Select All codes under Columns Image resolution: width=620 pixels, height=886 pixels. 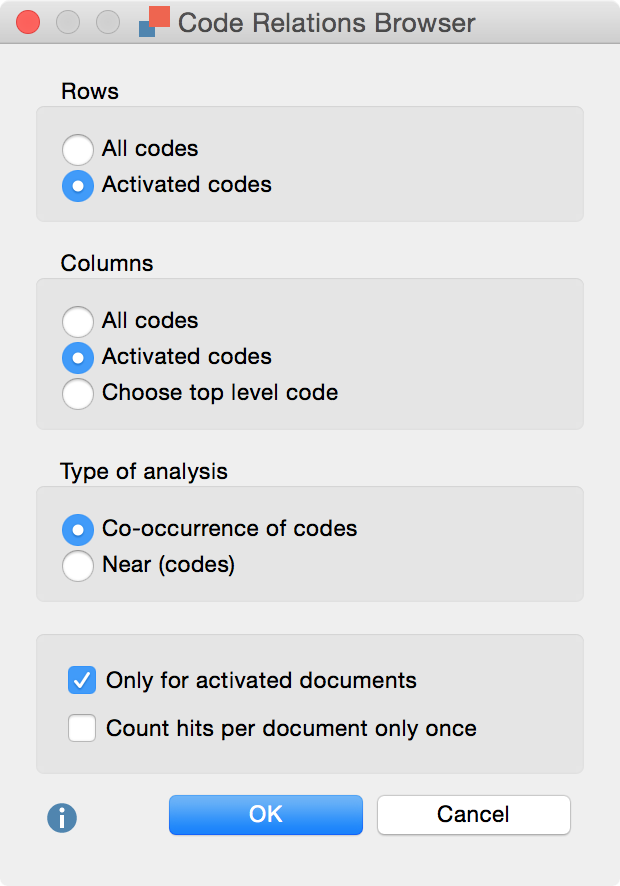coord(78,321)
